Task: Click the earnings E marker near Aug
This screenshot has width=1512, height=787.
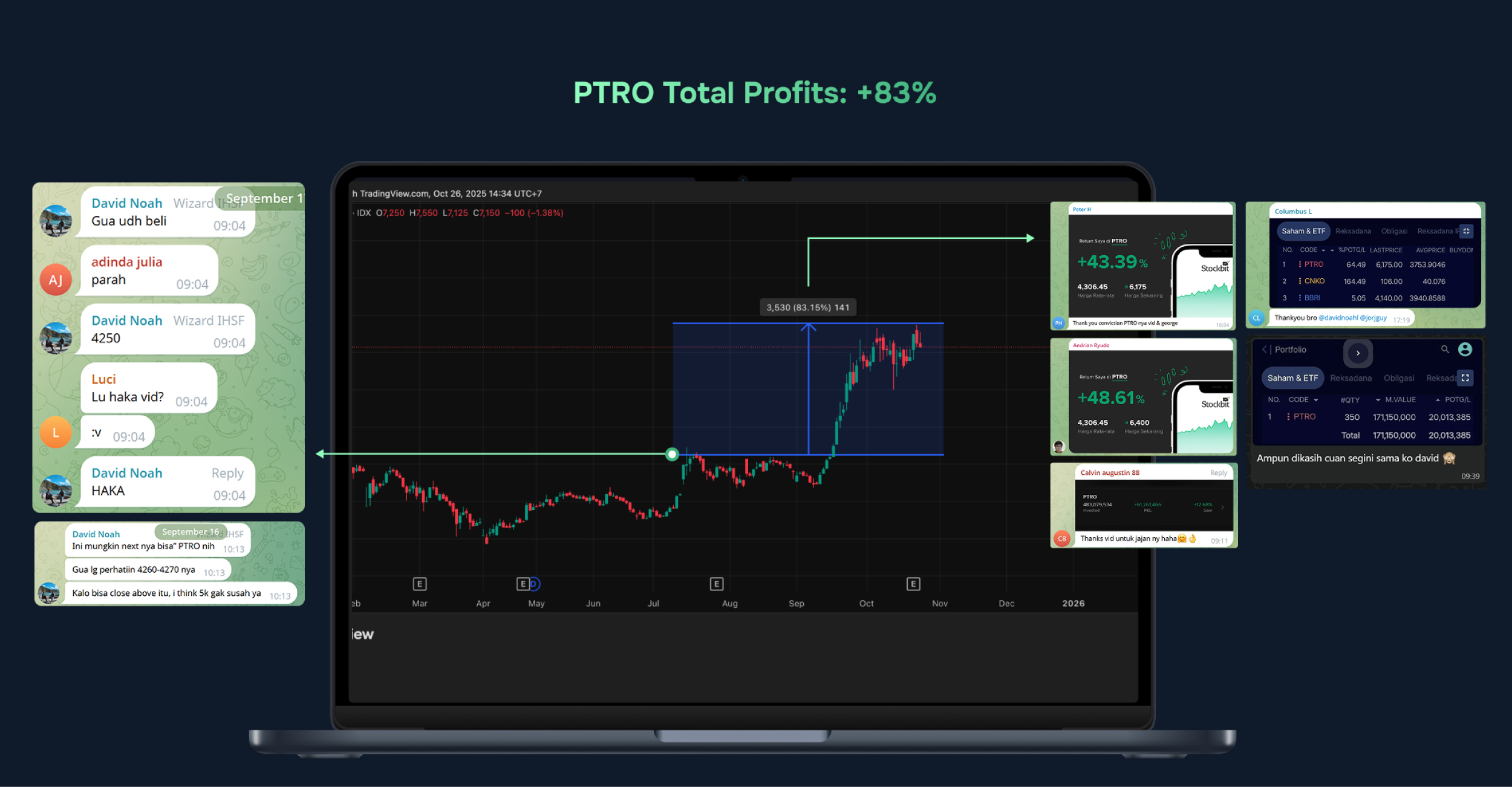Action: pyautogui.click(x=716, y=584)
